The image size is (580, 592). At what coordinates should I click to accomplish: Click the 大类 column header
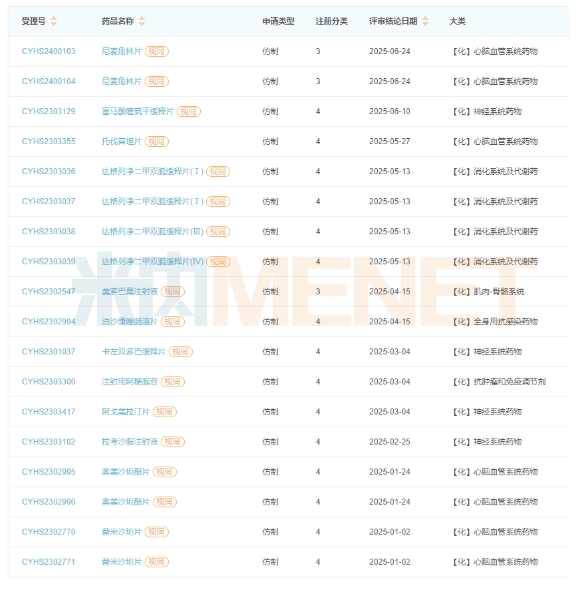[x=457, y=21]
